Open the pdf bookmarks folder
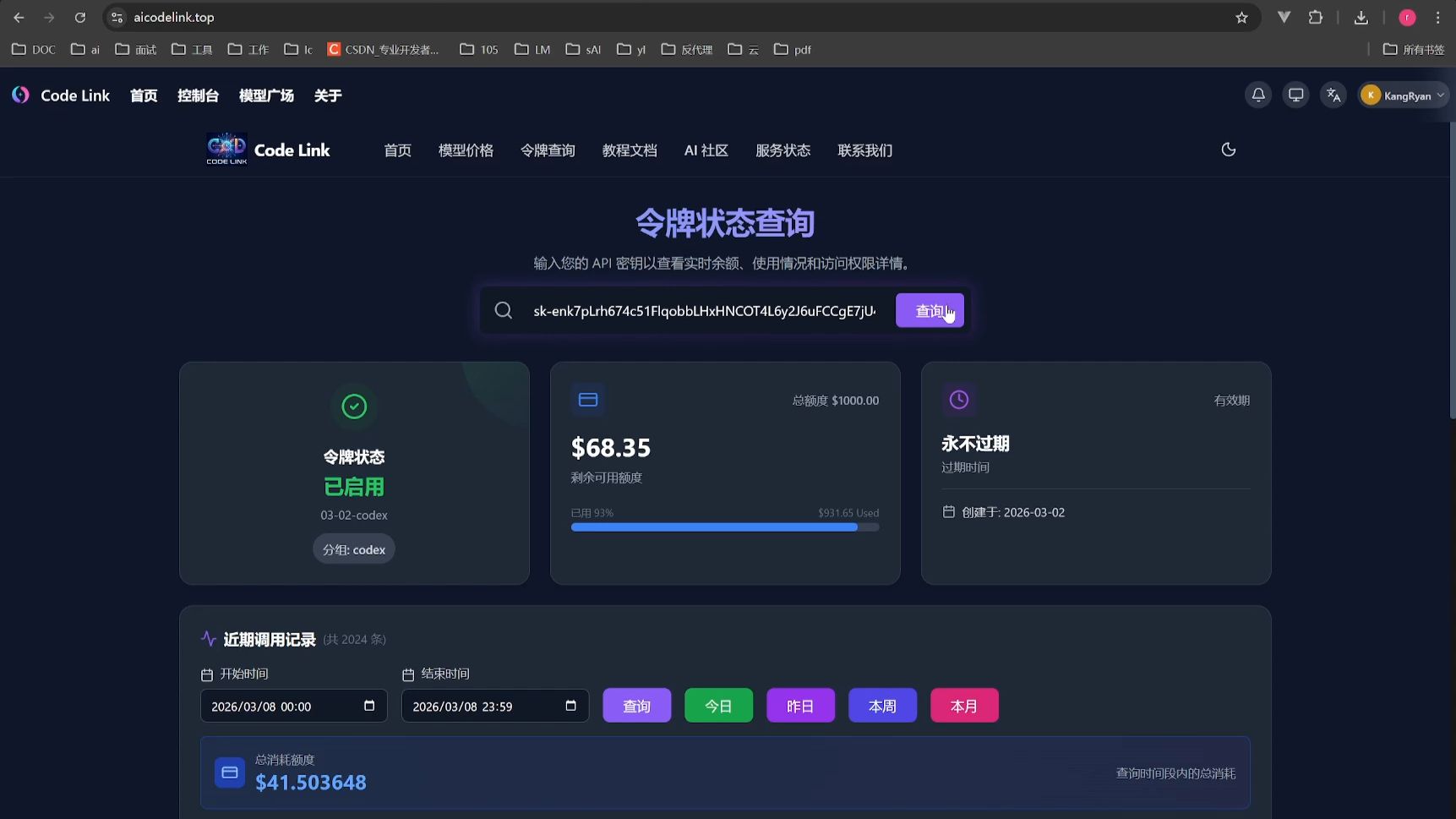This screenshot has width=1456, height=819. (793, 49)
